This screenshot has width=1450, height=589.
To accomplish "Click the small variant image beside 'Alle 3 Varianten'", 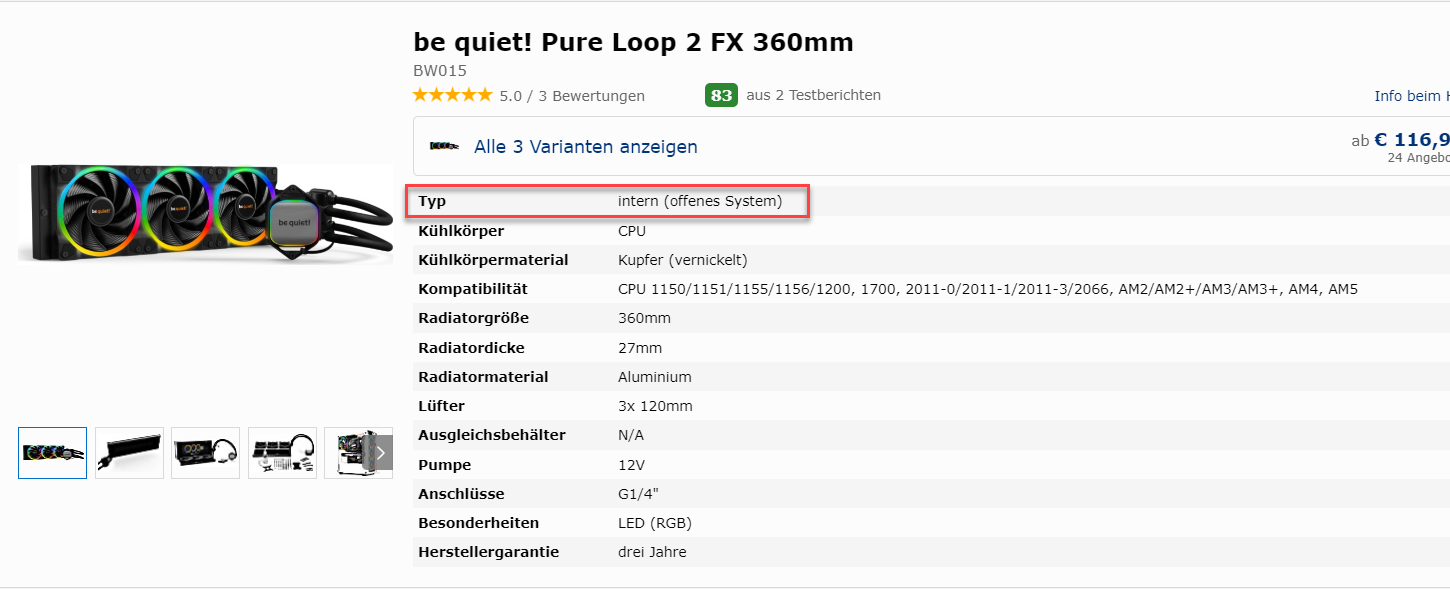I will pyautogui.click(x=444, y=146).
